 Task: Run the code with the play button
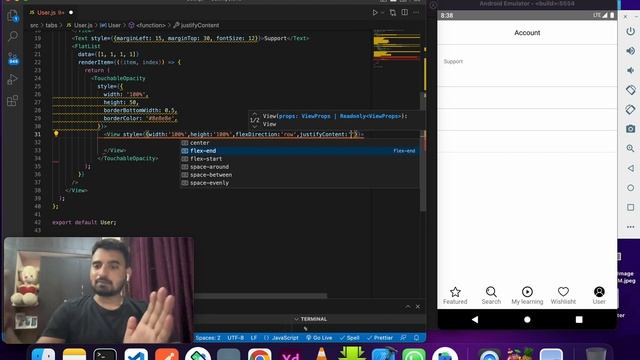point(375,13)
